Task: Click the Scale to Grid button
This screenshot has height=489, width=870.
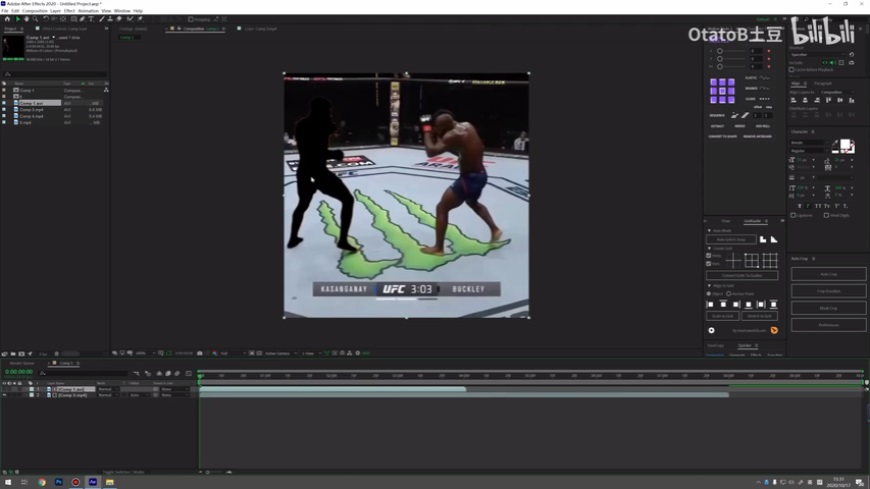Action: [x=722, y=316]
